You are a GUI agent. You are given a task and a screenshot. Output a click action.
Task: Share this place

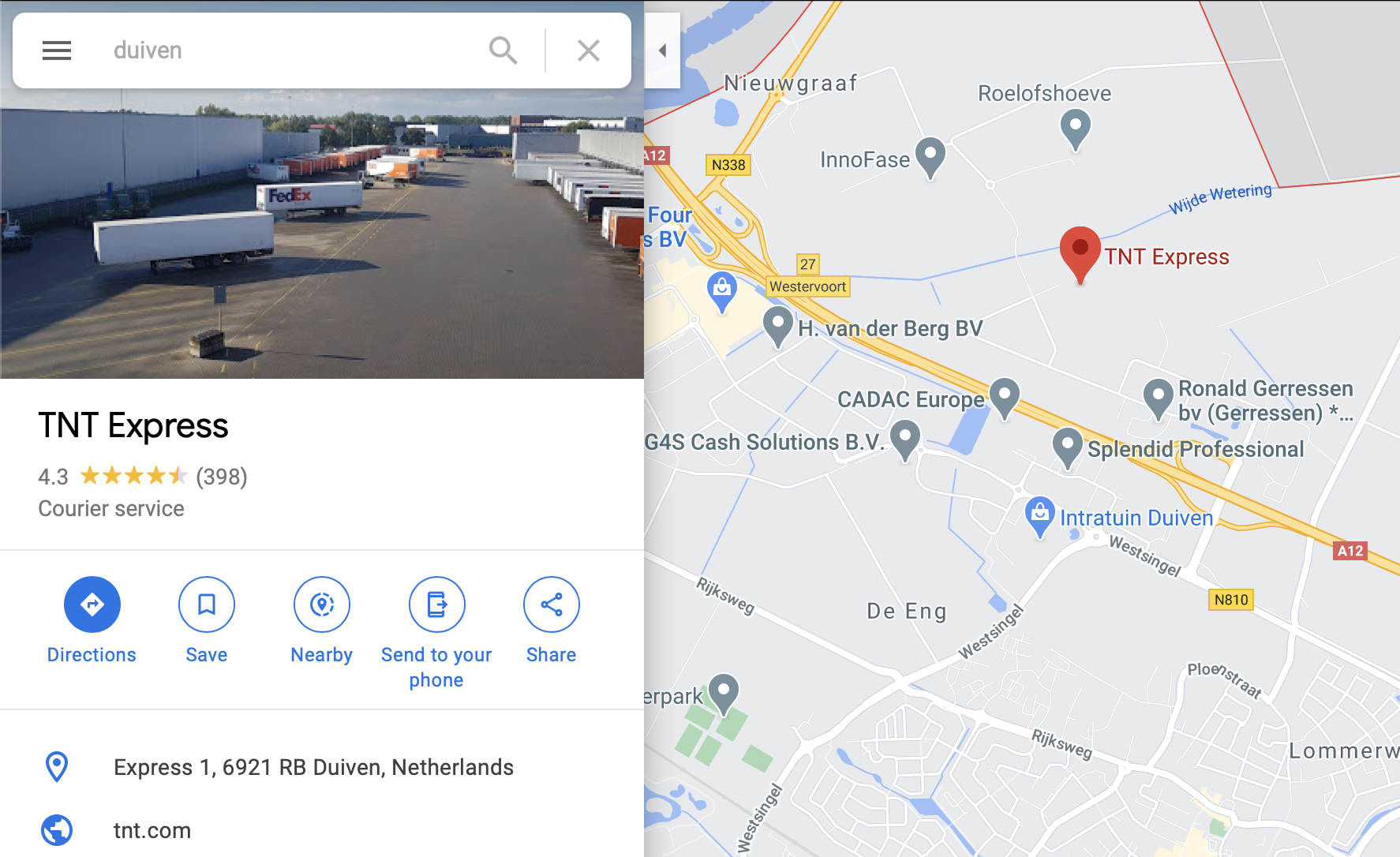coord(552,621)
